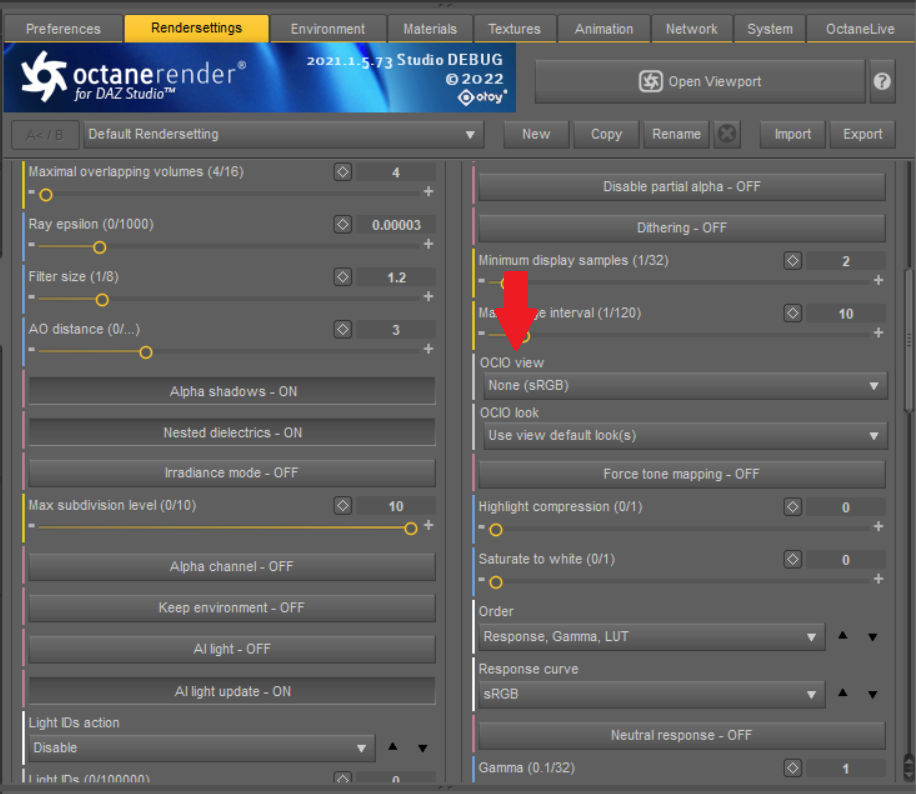Toggle Force tone mapping - OFF
Image resolution: width=916 pixels, height=794 pixels.
click(x=682, y=474)
